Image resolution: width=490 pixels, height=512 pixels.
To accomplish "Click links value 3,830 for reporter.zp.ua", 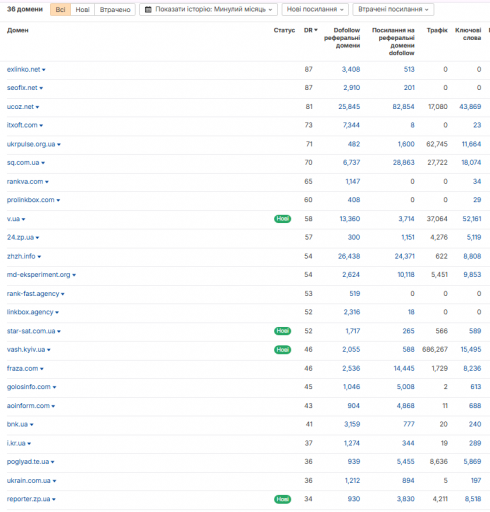I will (405, 499).
